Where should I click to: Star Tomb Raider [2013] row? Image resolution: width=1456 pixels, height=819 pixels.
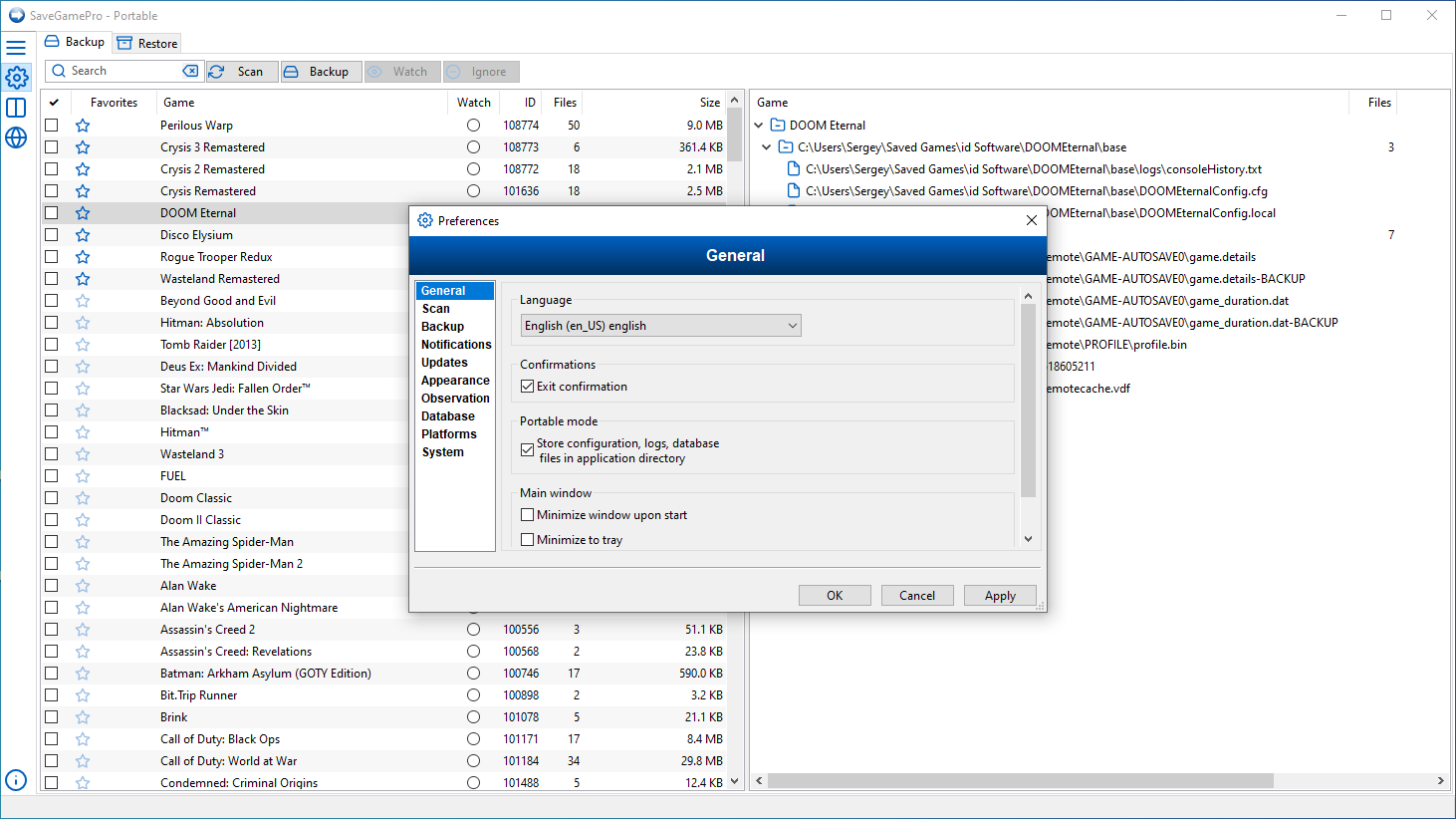coord(83,345)
